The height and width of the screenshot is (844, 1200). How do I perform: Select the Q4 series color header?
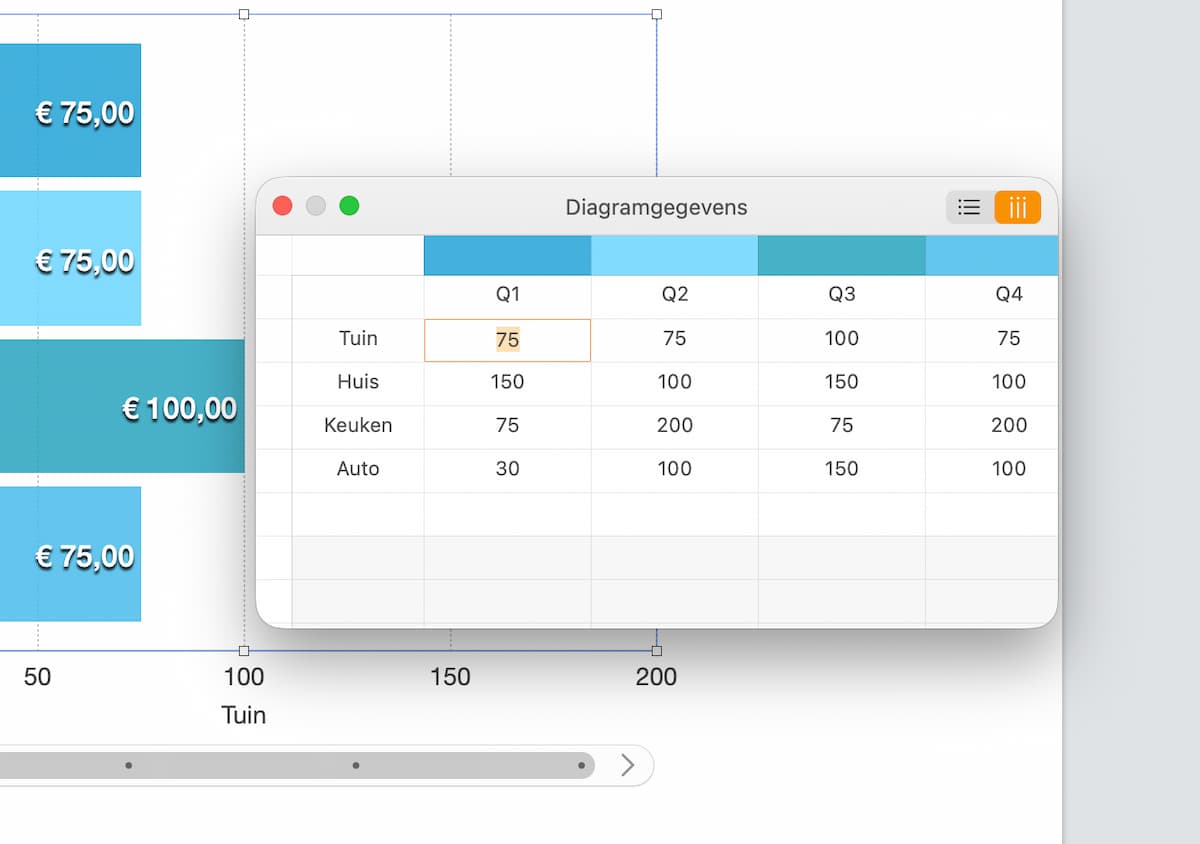[991, 256]
